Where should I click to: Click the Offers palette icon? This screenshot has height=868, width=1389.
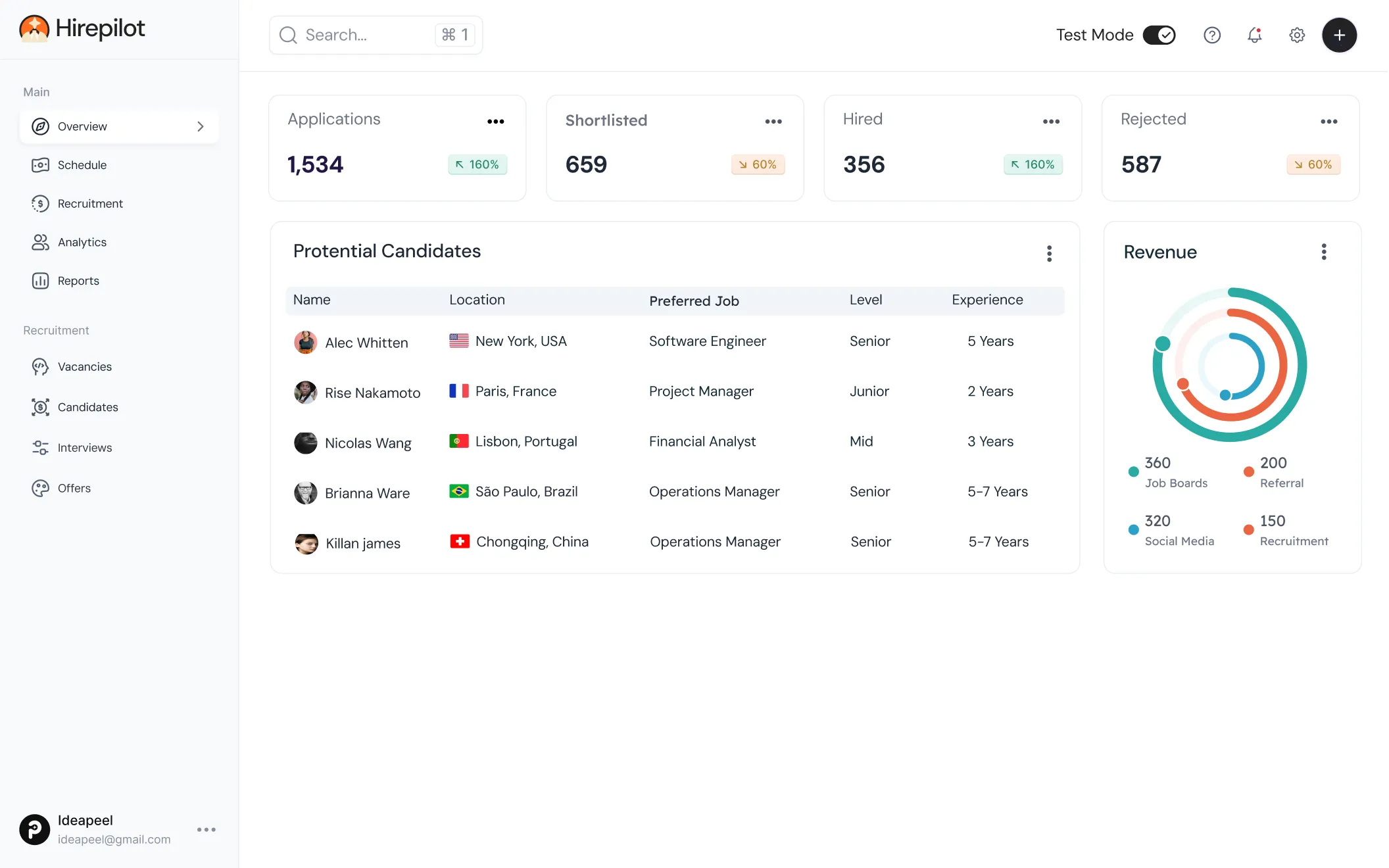[x=40, y=488]
